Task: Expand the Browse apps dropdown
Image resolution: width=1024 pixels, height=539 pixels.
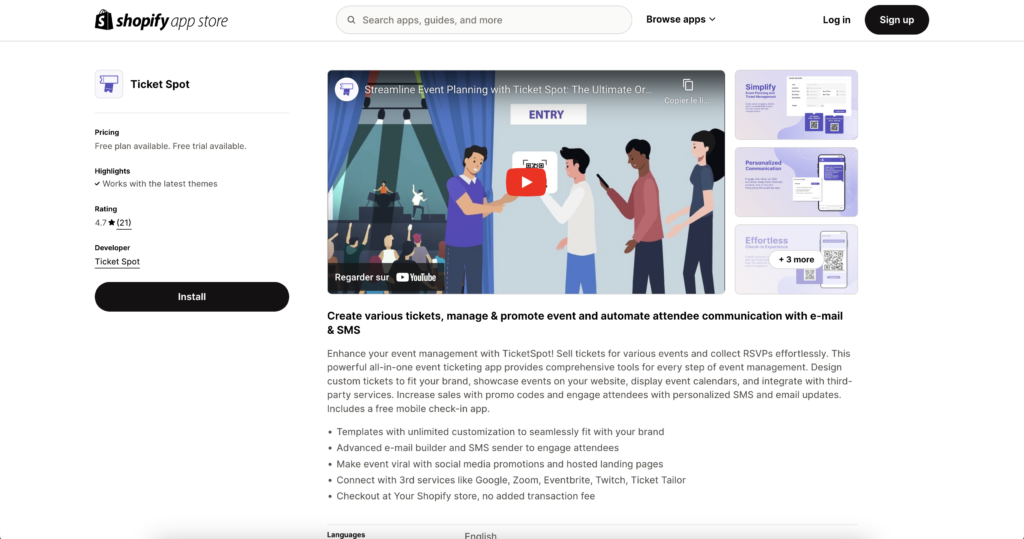Action: point(680,20)
